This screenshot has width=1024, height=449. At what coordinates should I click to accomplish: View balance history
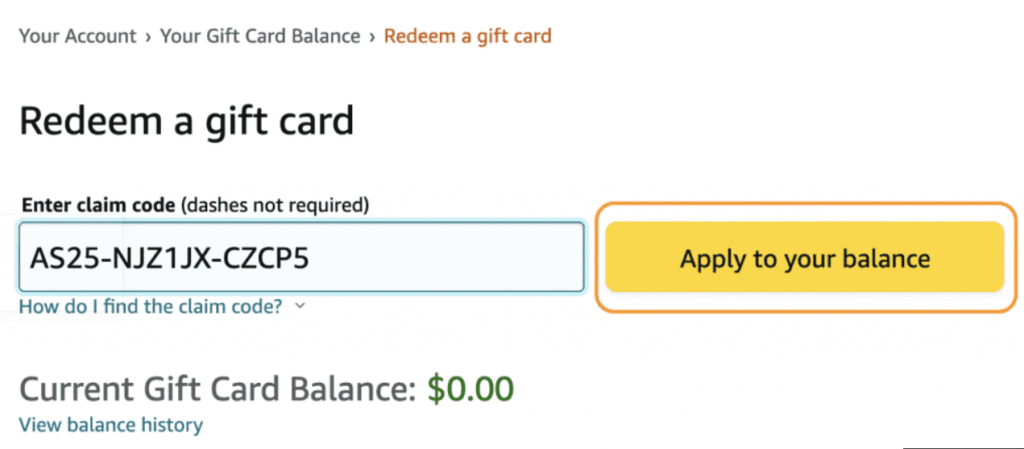110,425
